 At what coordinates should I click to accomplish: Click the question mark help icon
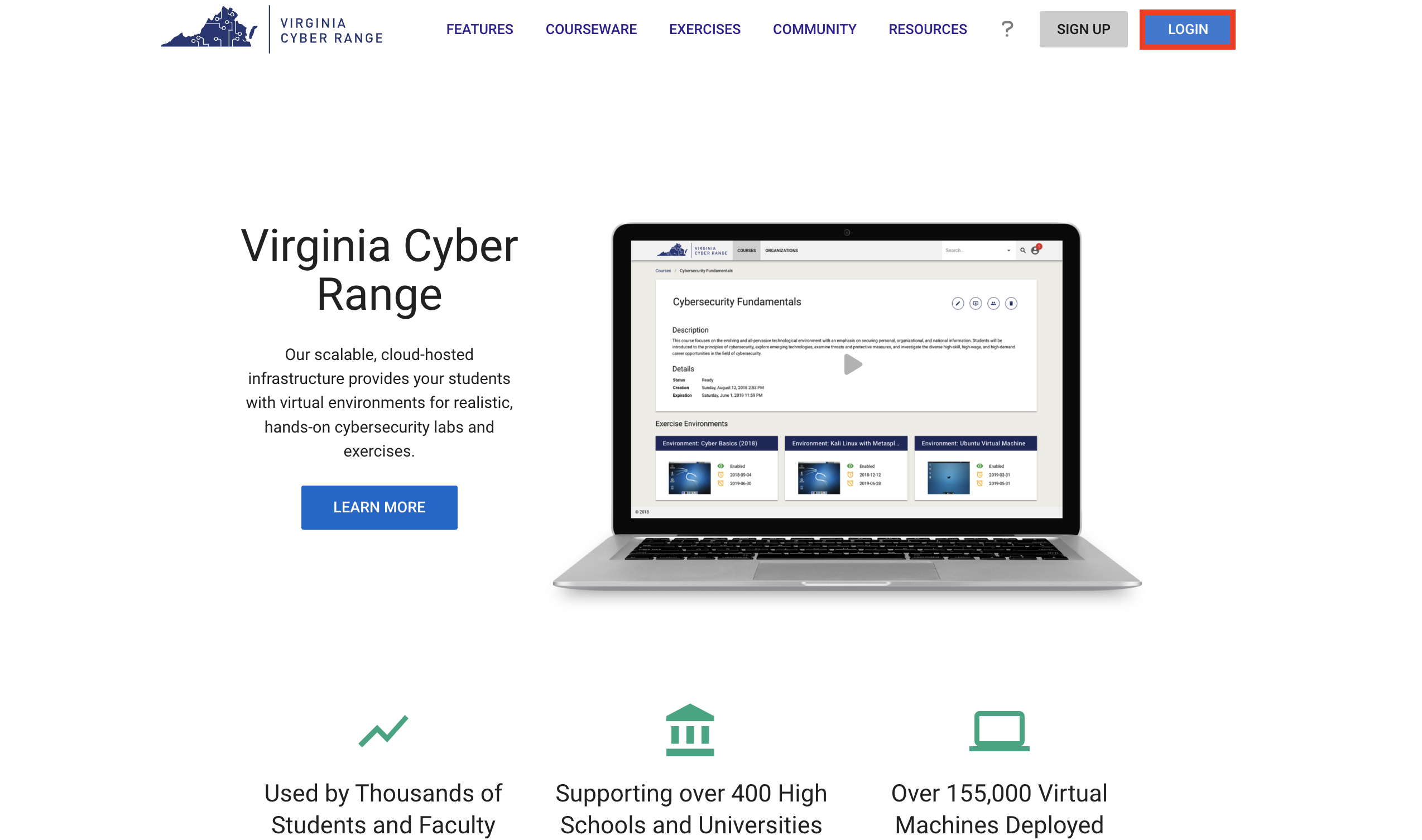(1007, 28)
